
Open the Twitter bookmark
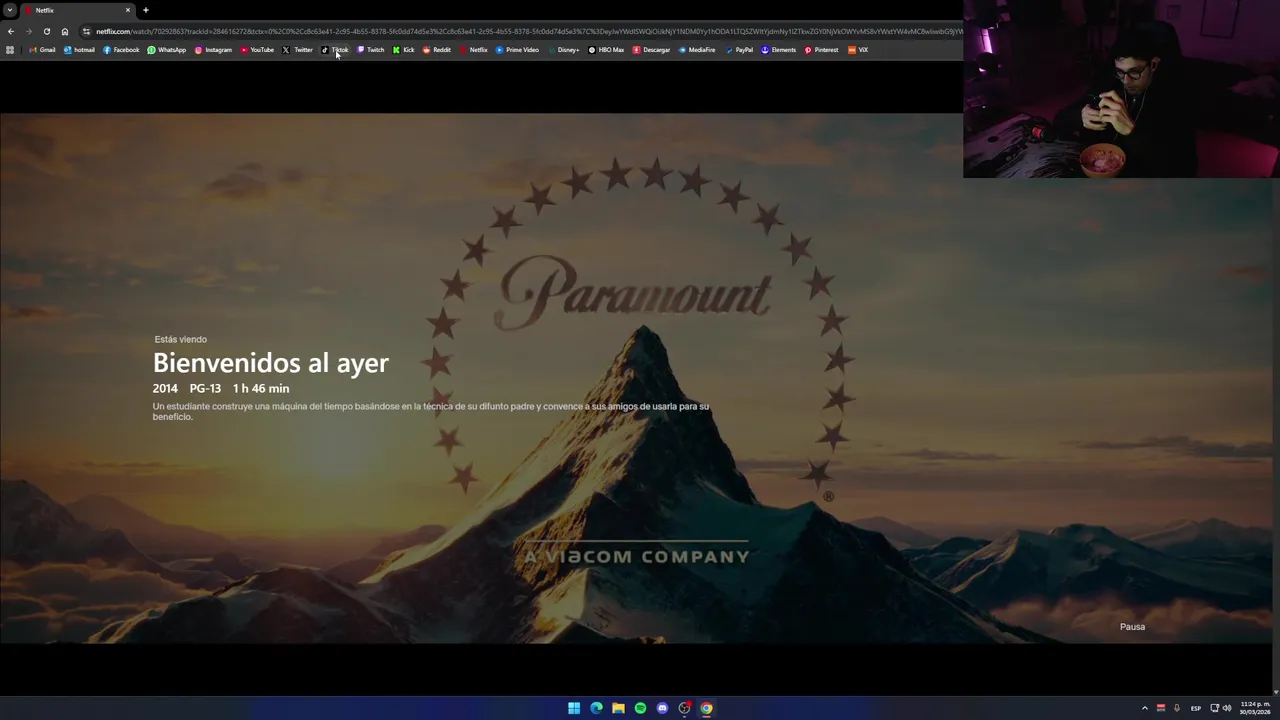click(x=298, y=50)
